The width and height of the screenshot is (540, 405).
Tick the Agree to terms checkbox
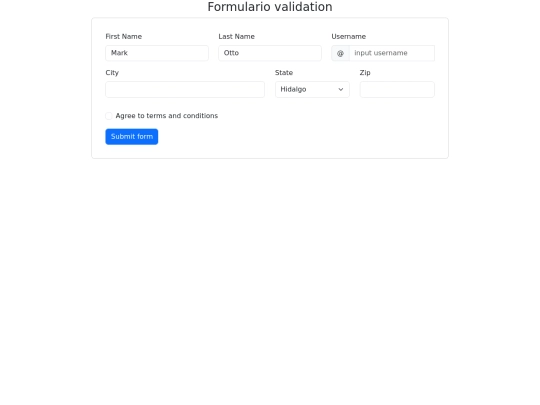click(x=109, y=116)
